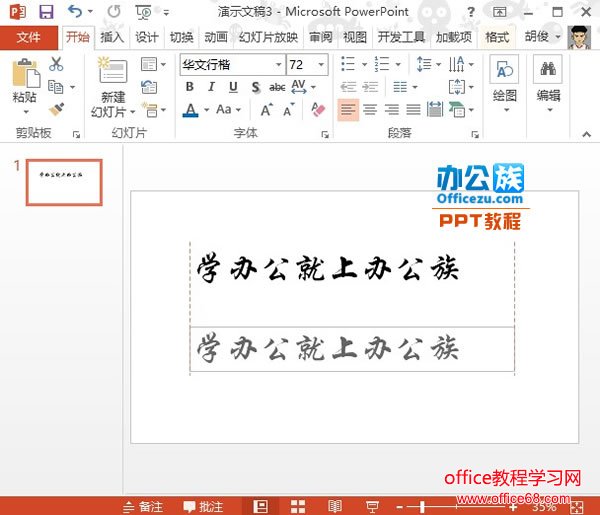Open 绘图 Drawing group button
The height and width of the screenshot is (515, 600).
click(x=504, y=84)
